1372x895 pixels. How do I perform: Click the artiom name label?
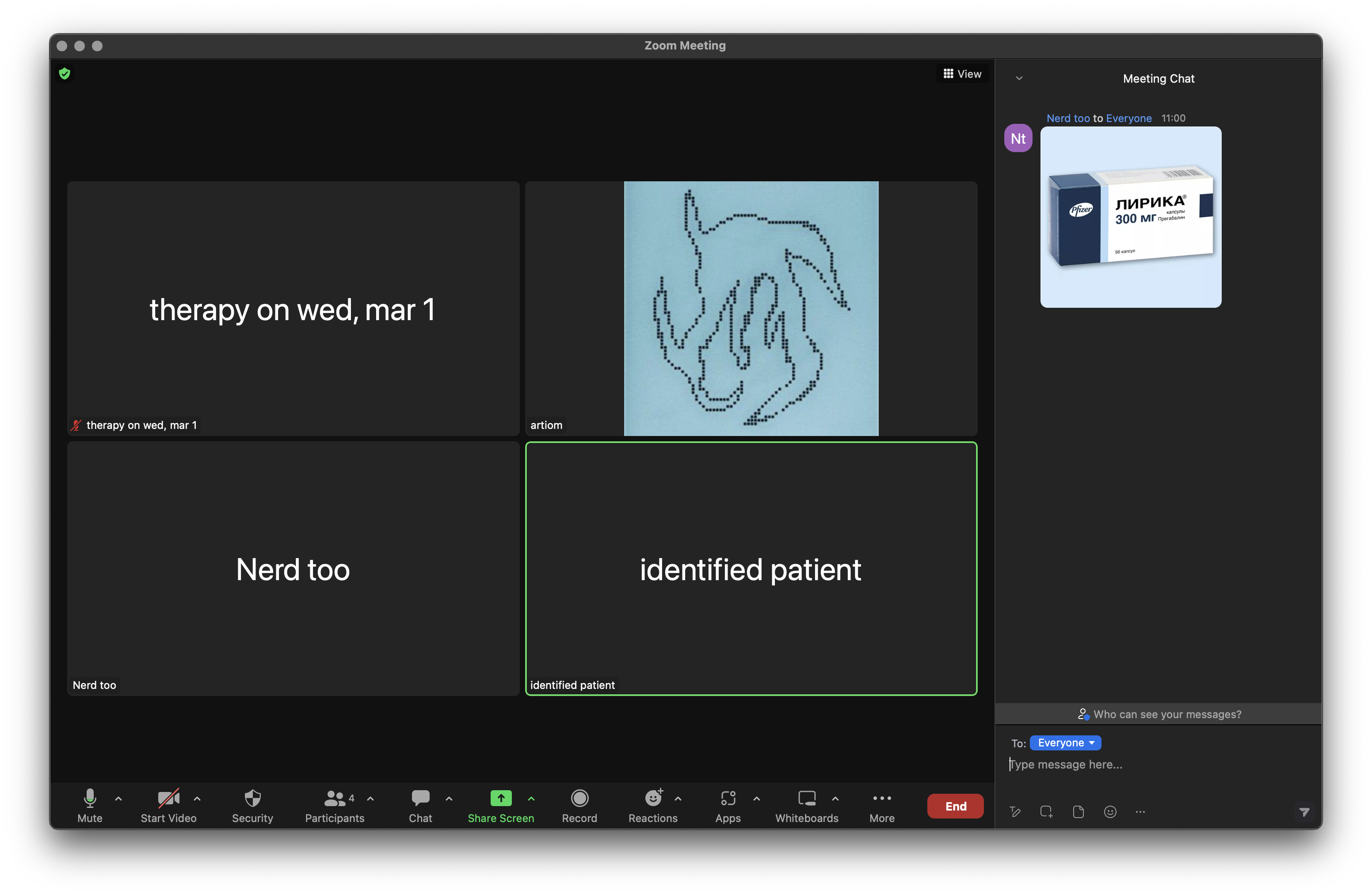[x=546, y=425]
